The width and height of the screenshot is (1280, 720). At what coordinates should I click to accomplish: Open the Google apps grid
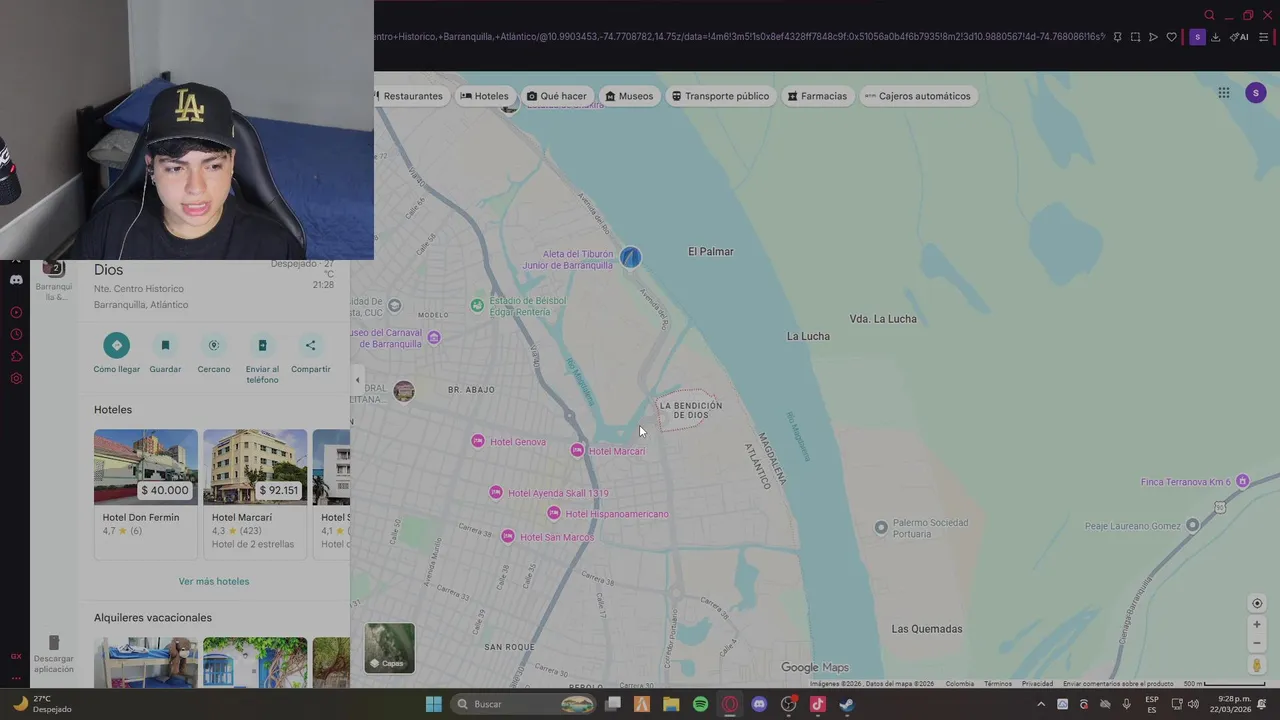tap(1224, 93)
